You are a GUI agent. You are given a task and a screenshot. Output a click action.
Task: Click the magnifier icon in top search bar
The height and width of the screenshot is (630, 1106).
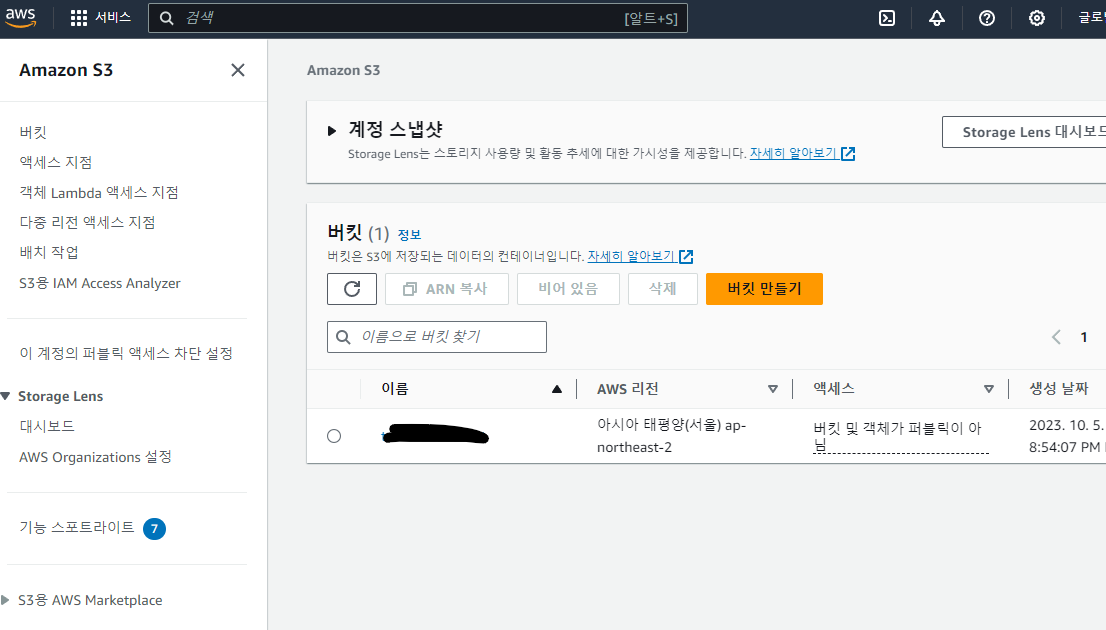point(166,18)
